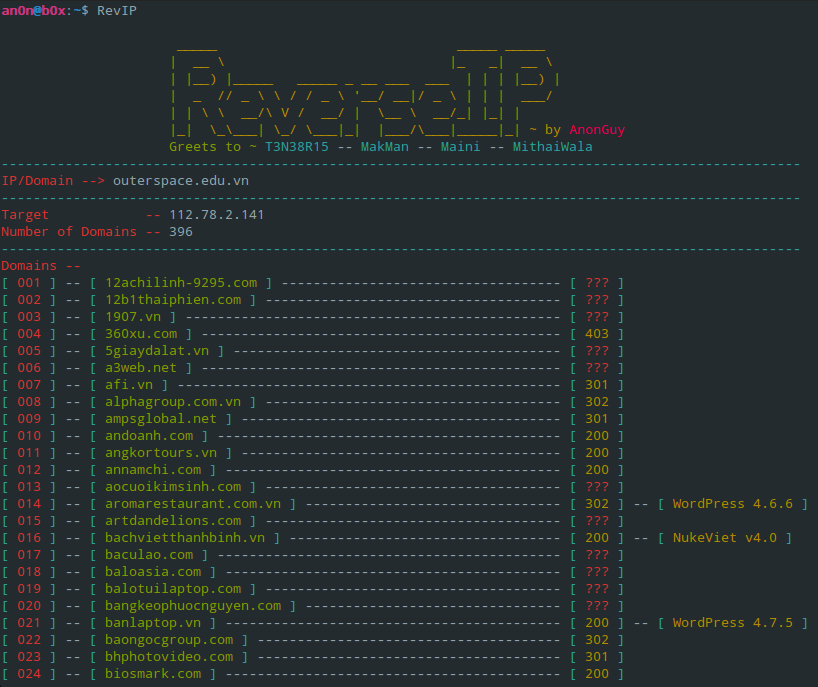Viewport: 818px width, 687px height.
Task: Click the 403 status for 360xu.com
Action: point(597,334)
